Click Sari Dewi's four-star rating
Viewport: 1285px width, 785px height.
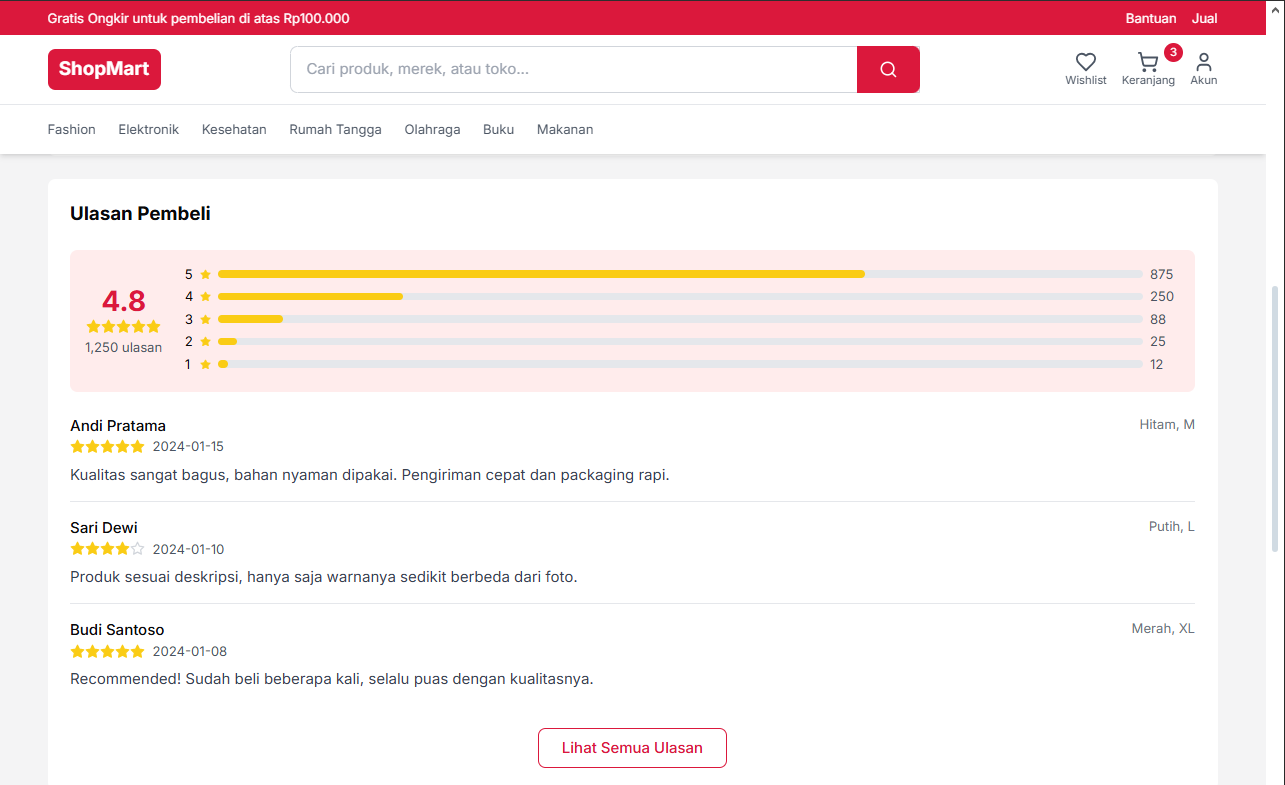click(x=107, y=549)
